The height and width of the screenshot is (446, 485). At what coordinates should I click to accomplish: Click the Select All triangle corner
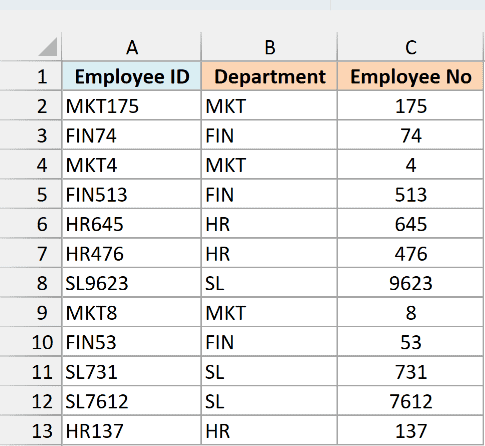click(x=48, y=47)
